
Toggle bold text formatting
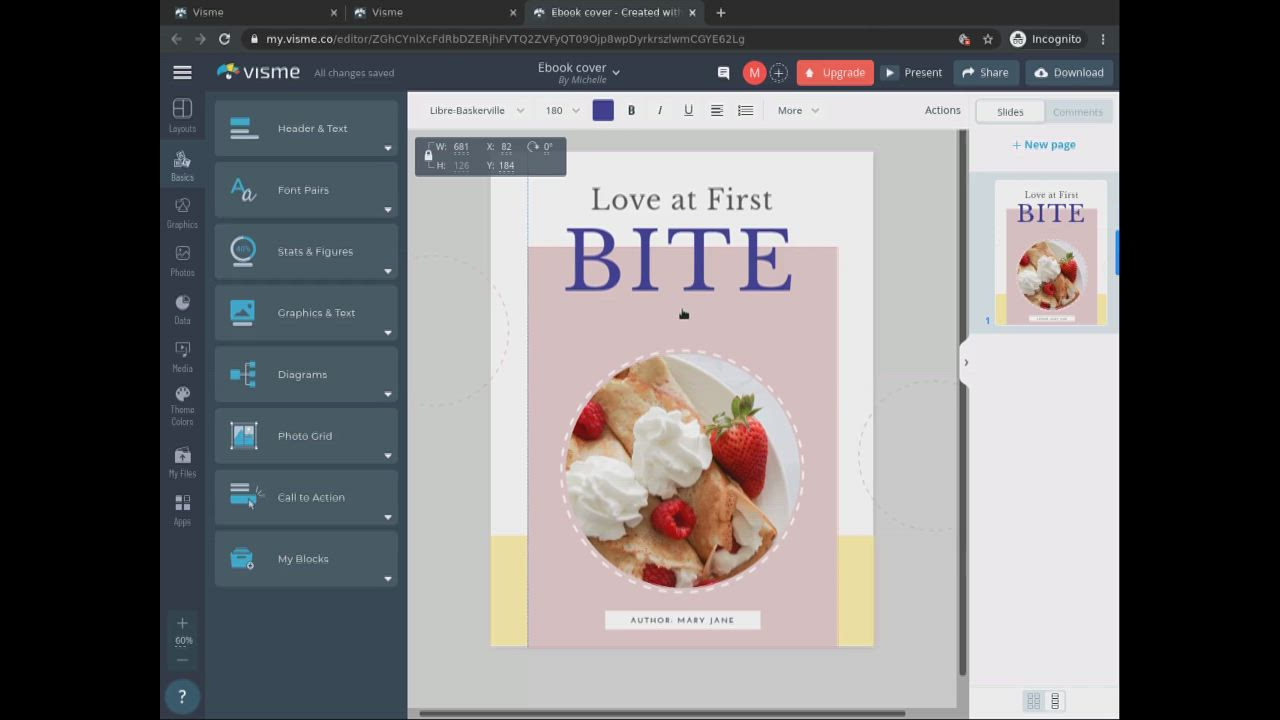(631, 111)
